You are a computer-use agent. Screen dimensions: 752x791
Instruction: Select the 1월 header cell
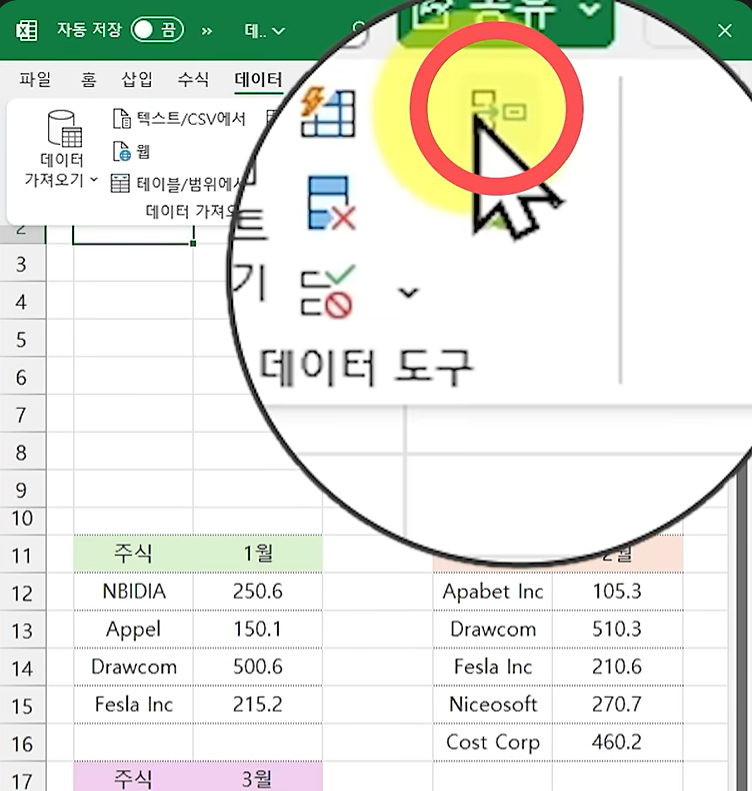click(258, 554)
